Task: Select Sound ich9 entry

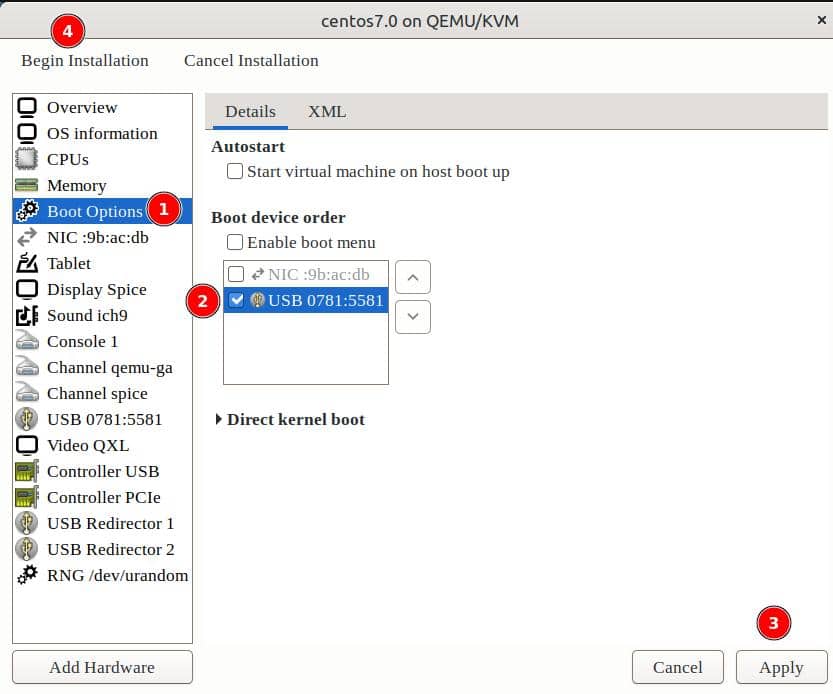Action: [x=103, y=315]
